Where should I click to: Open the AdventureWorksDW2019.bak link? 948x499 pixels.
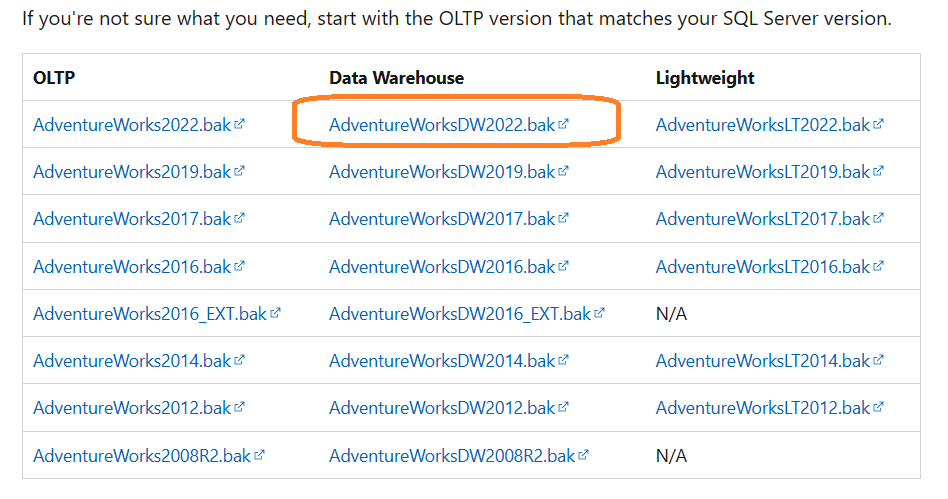(x=441, y=172)
